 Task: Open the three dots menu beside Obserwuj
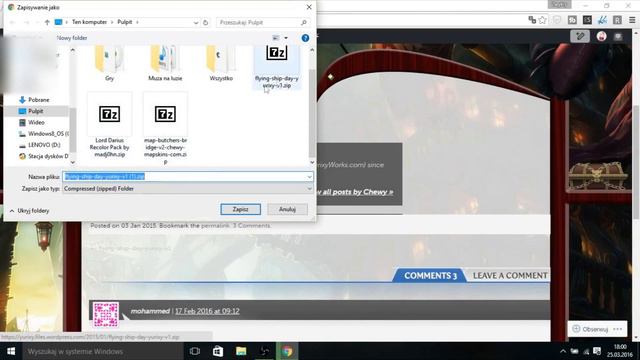click(618, 329)
